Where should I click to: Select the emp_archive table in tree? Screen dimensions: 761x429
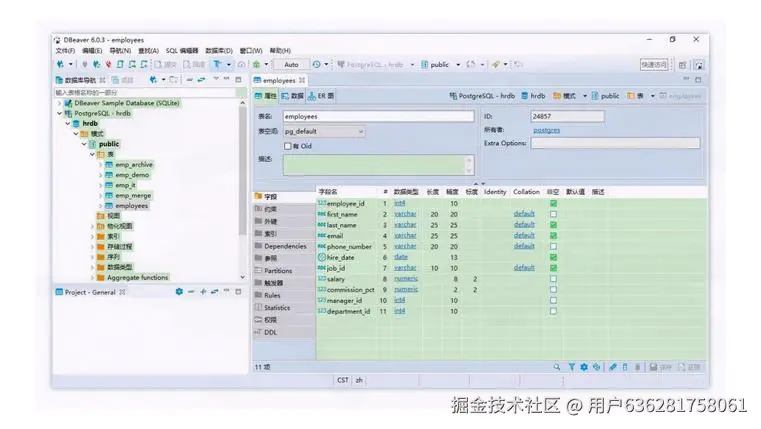tap(133, 165)
